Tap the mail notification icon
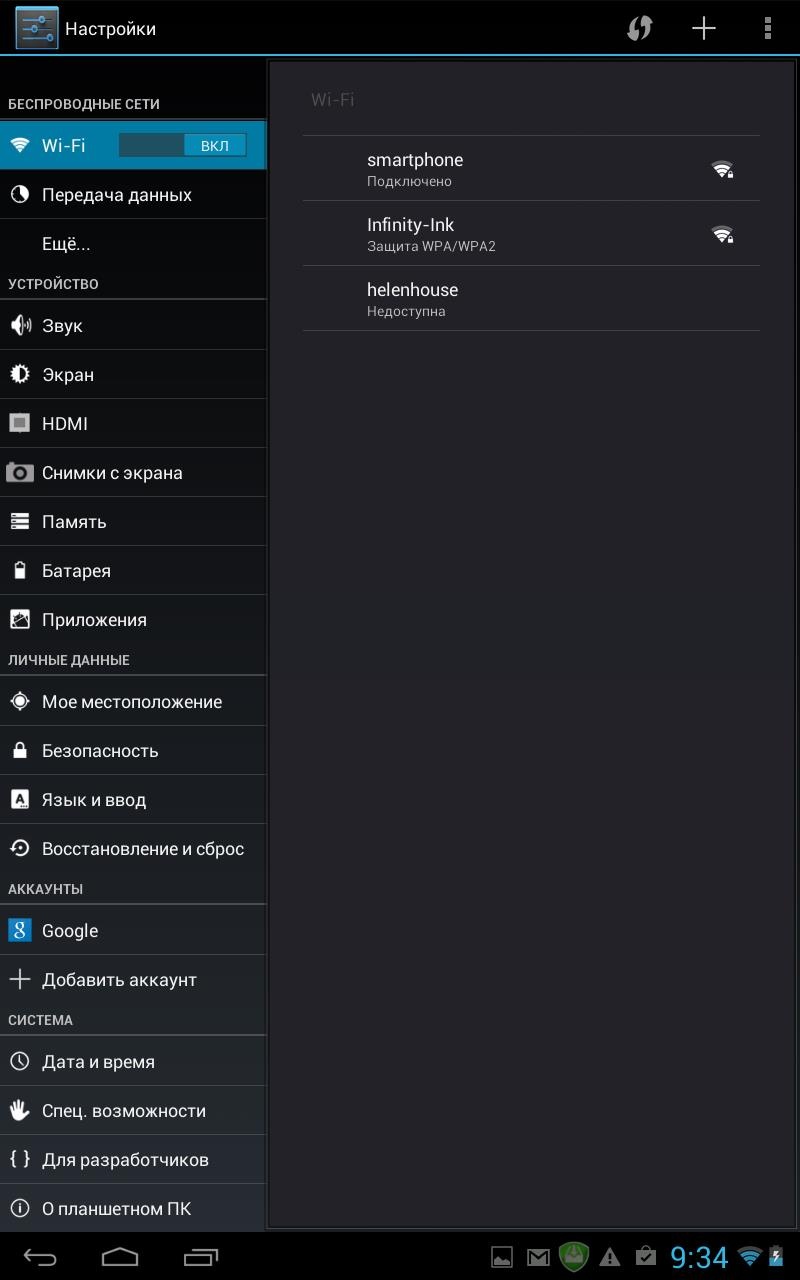The width and height of the screenshot is (800, 1280). (538, 1257)
